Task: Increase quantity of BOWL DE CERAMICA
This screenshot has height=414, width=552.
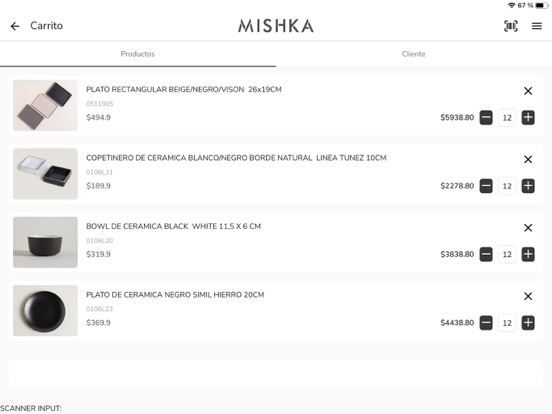Action: [528, 254]
